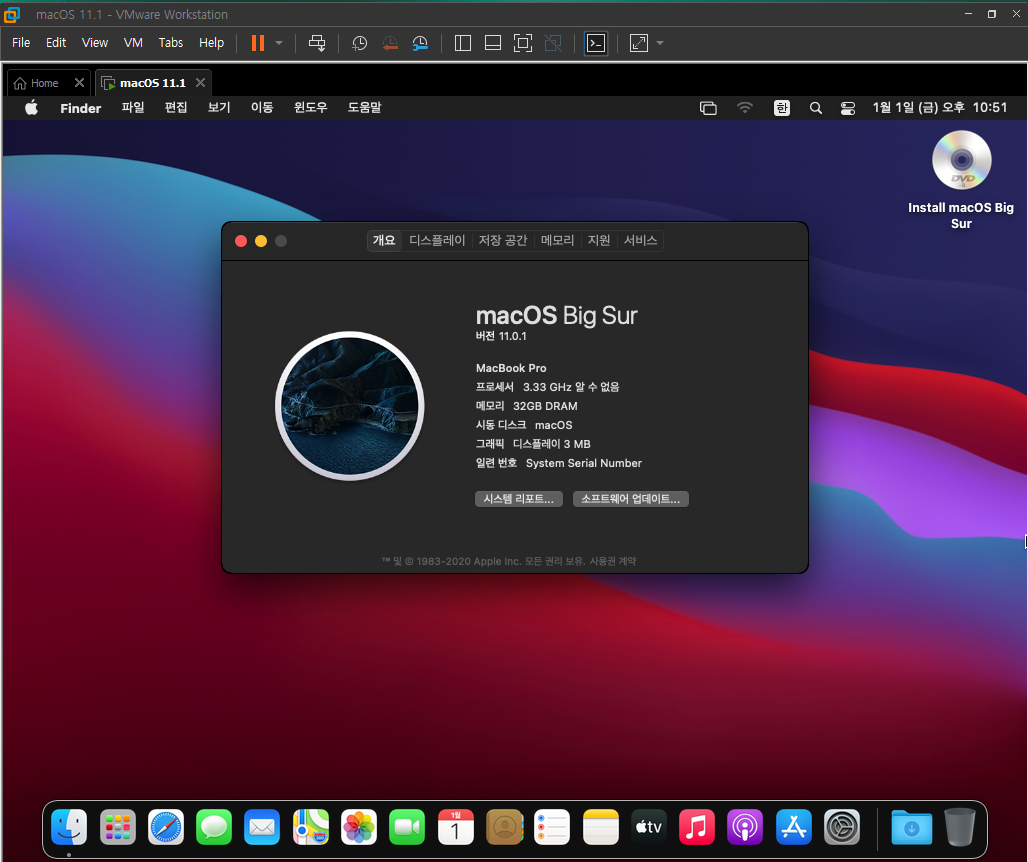Click the stretch guest display icon
1028x862 pixels.
pos(639,43)
